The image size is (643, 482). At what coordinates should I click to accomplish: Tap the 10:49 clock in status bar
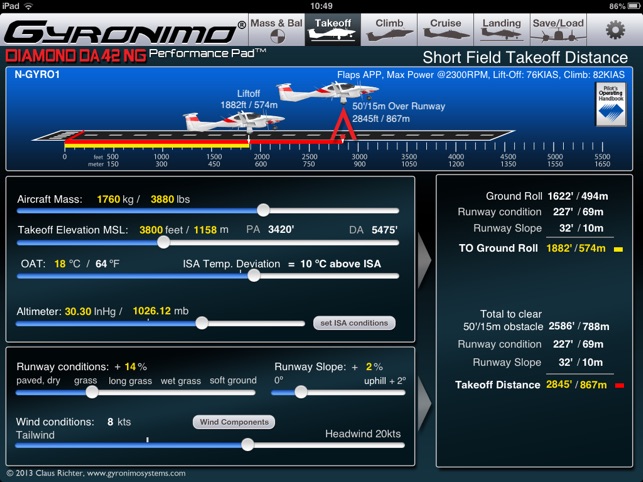321,6
